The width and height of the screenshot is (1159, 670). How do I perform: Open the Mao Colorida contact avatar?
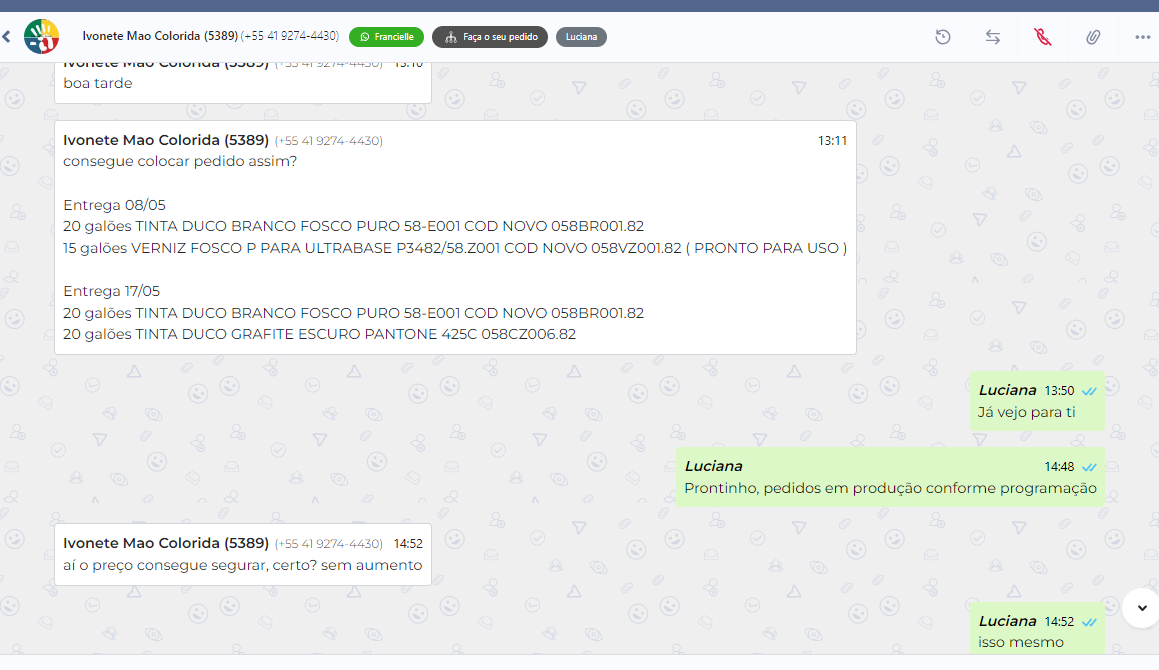point(41,37)
